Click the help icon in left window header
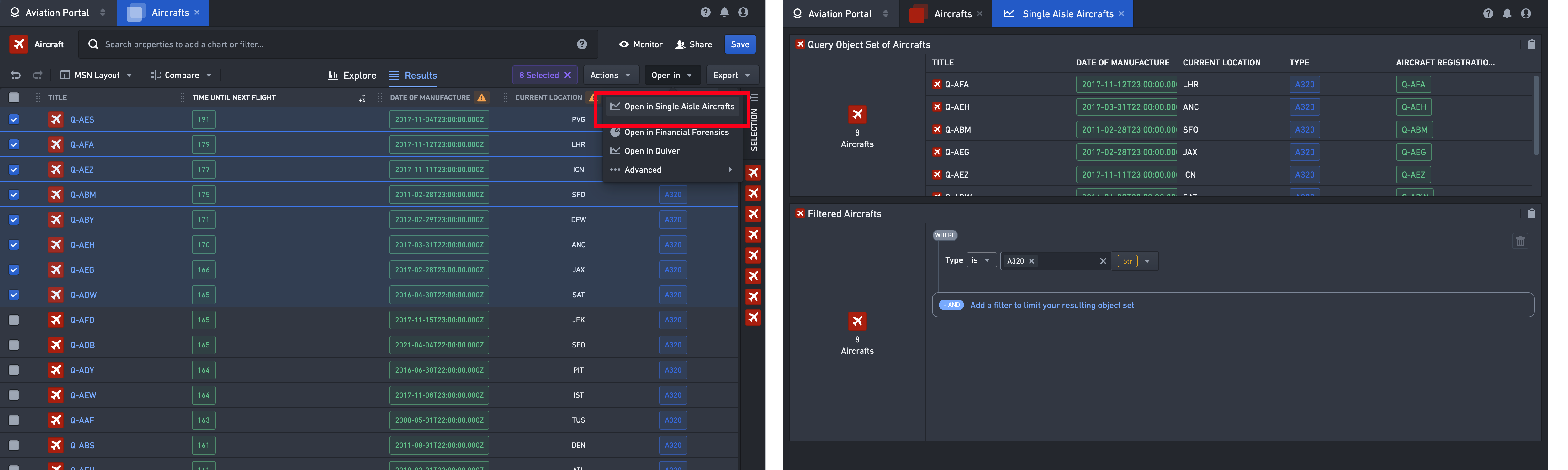The width and height of the screenshot is (1568, 470). pos(706,12)
